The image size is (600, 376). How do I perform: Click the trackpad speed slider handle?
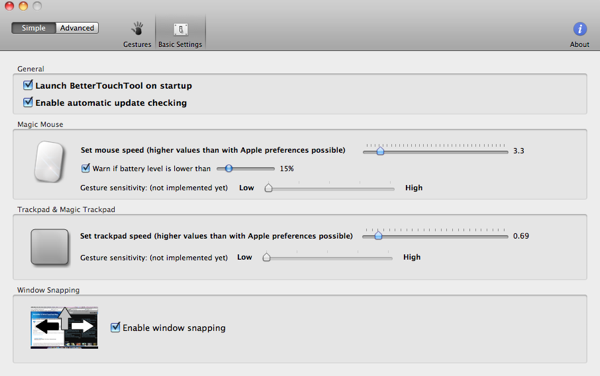(x=378, y=236)
